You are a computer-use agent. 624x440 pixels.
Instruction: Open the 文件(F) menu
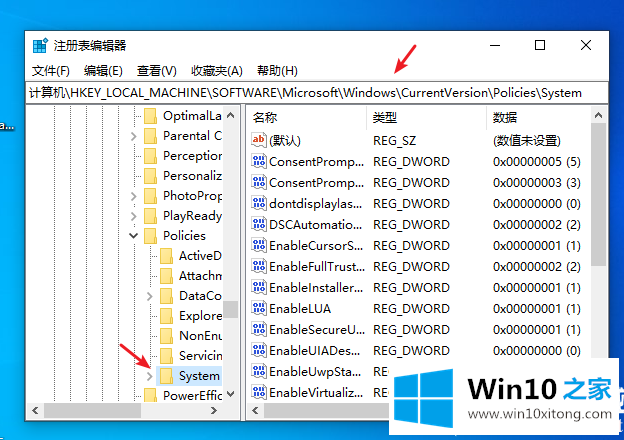pyautogui.click(x=51, y=71)
